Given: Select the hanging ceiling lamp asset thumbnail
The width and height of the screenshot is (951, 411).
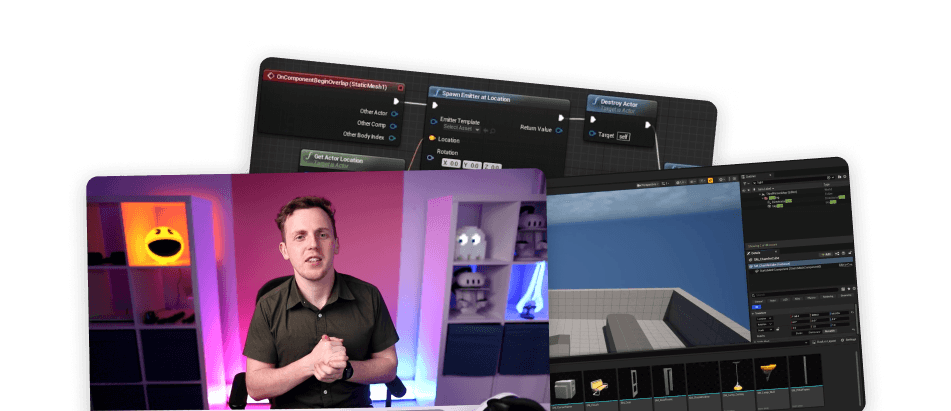Looking at the screenshot, I should [737, 376].
